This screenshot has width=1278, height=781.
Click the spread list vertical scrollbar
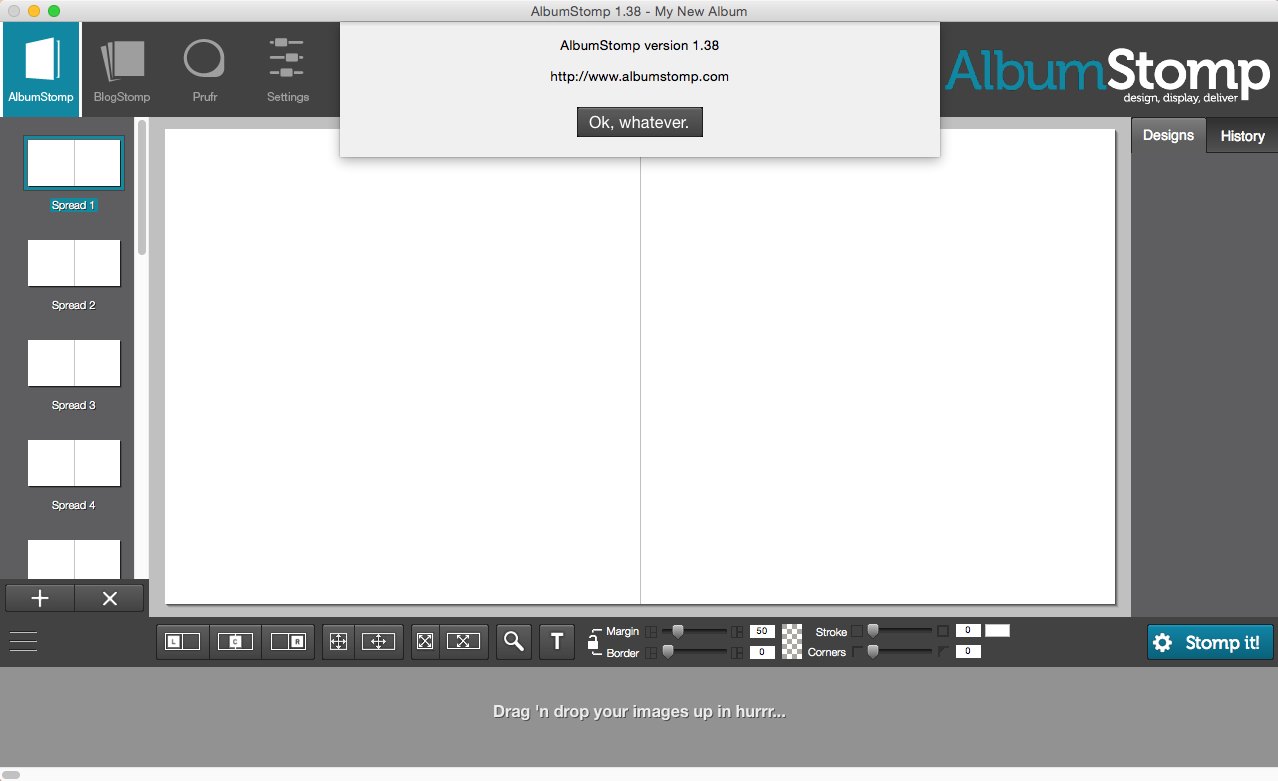[x=142, y=188]
